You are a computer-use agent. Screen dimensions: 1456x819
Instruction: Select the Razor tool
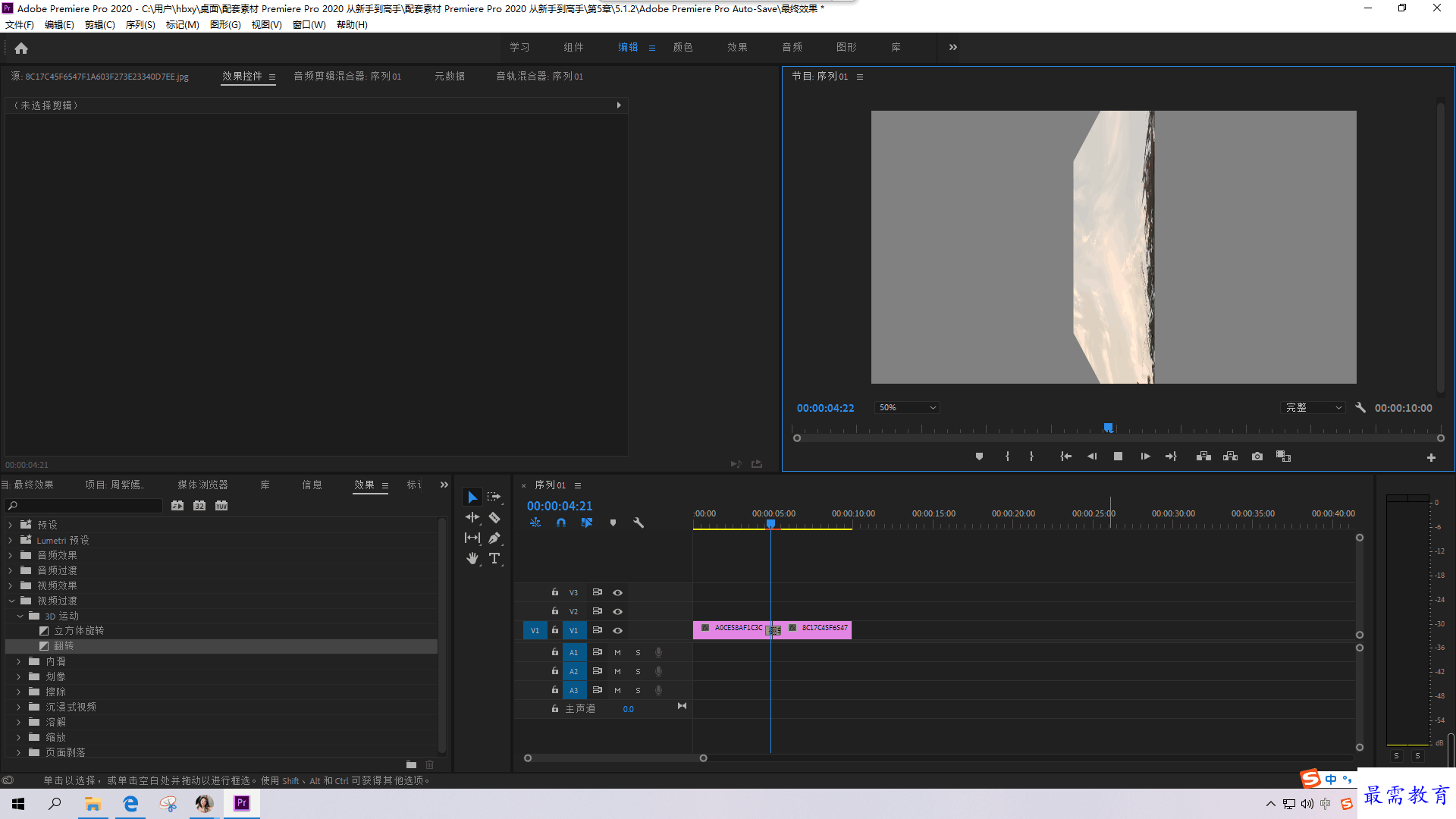tap(494, 517)
